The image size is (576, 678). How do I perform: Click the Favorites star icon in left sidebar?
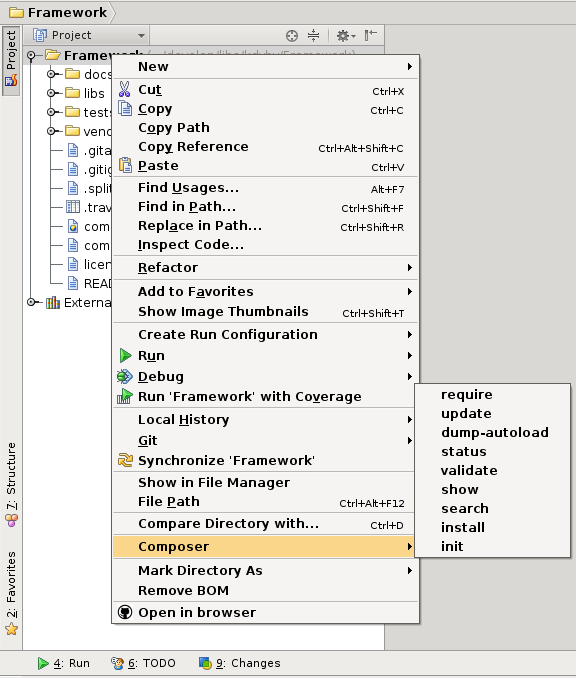(x=12, y=629)
